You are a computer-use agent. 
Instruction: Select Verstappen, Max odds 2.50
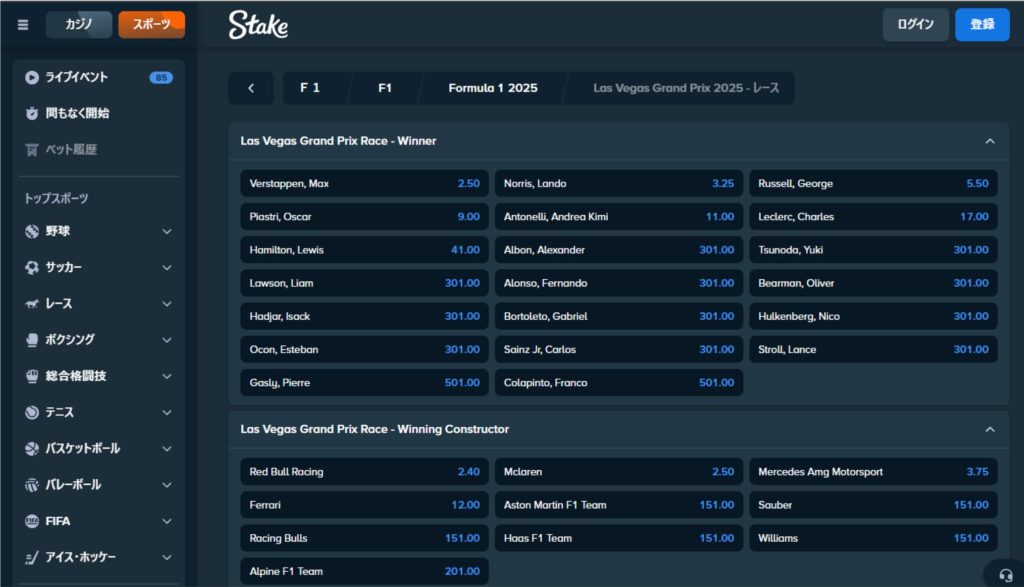pos(365,184)
